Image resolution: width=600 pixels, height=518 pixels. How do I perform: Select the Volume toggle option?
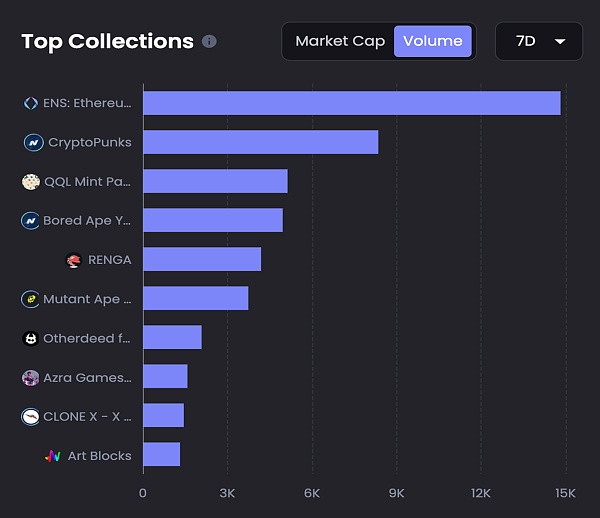pos(432,41)
